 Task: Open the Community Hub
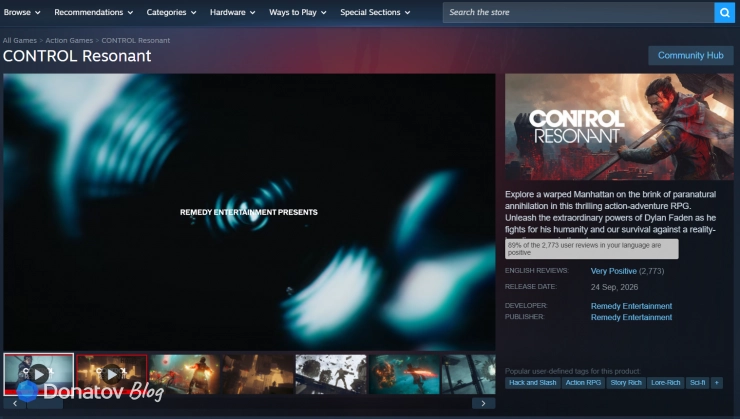pos(690,55)
